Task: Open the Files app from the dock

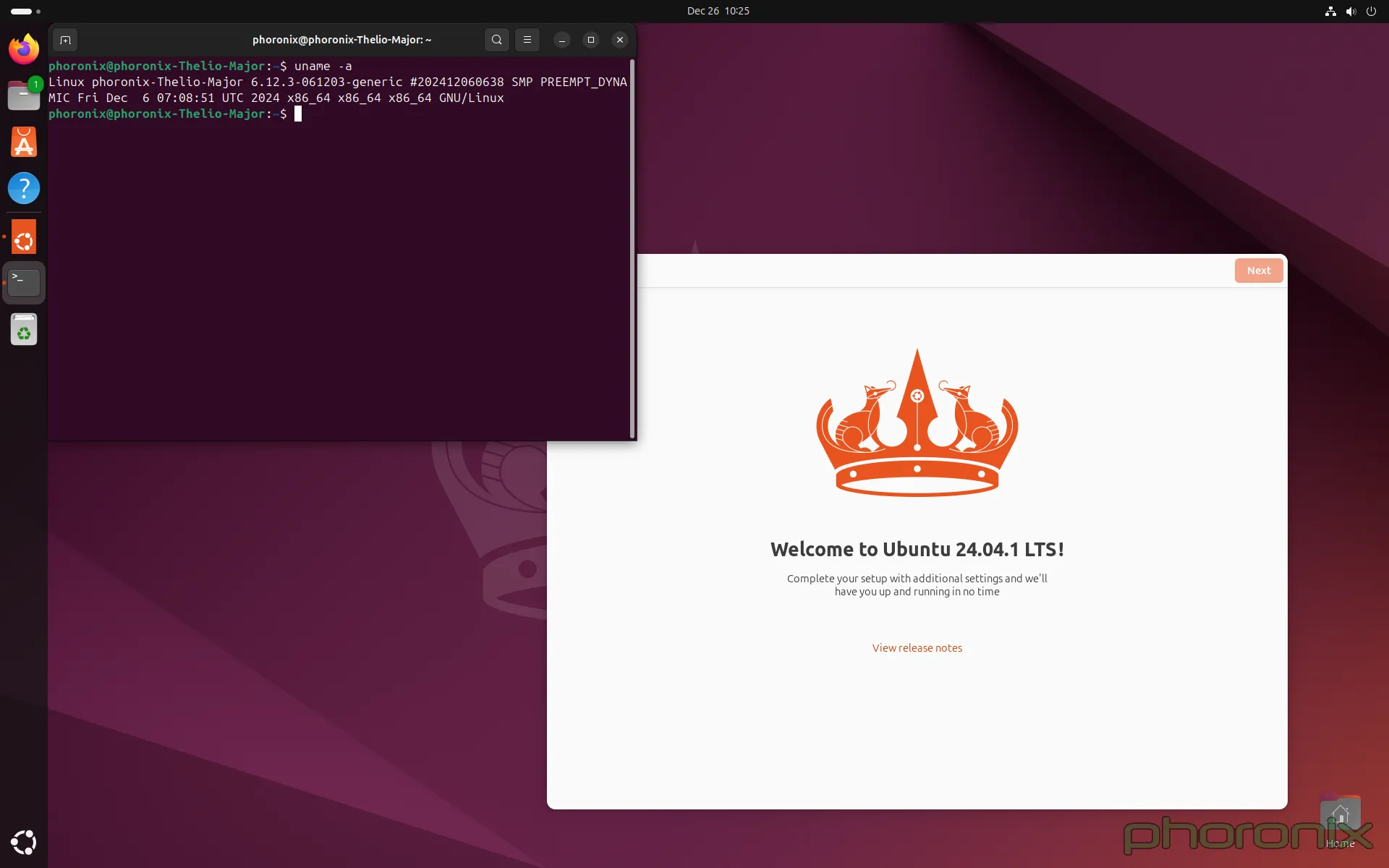Action: tap(24, 95)
